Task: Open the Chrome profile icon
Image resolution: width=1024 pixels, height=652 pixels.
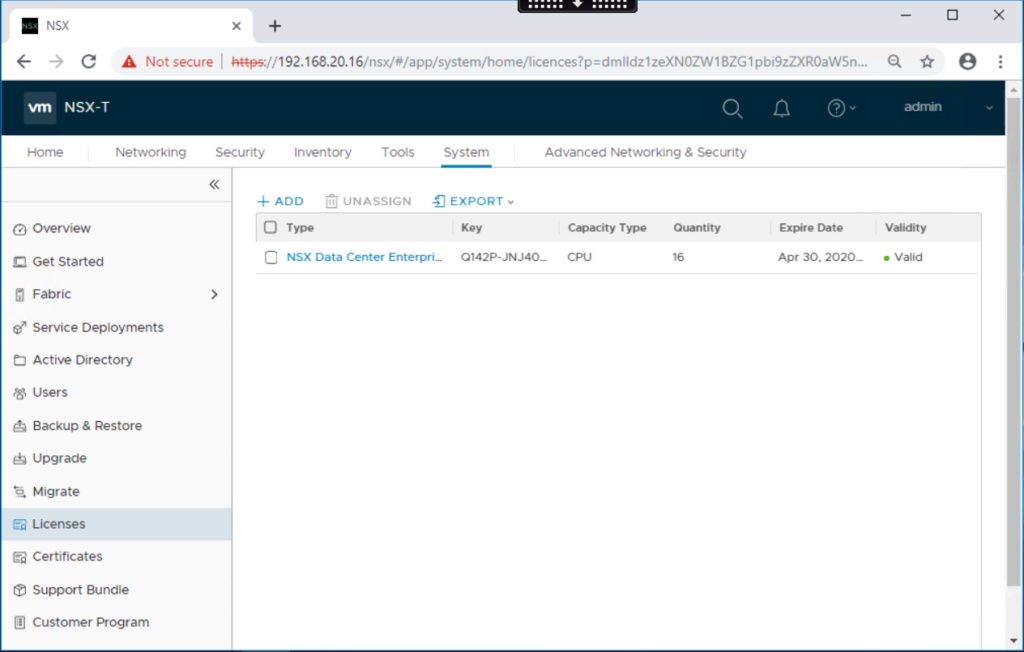Action: (x=967, y=61)
